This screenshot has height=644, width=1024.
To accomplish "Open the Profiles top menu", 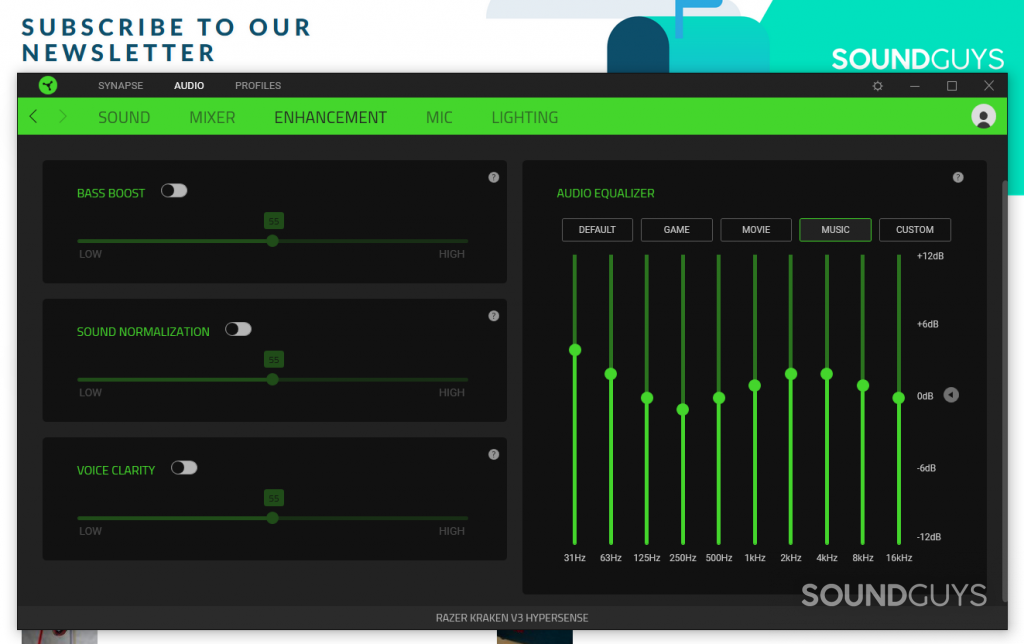I will pos(258,86).
